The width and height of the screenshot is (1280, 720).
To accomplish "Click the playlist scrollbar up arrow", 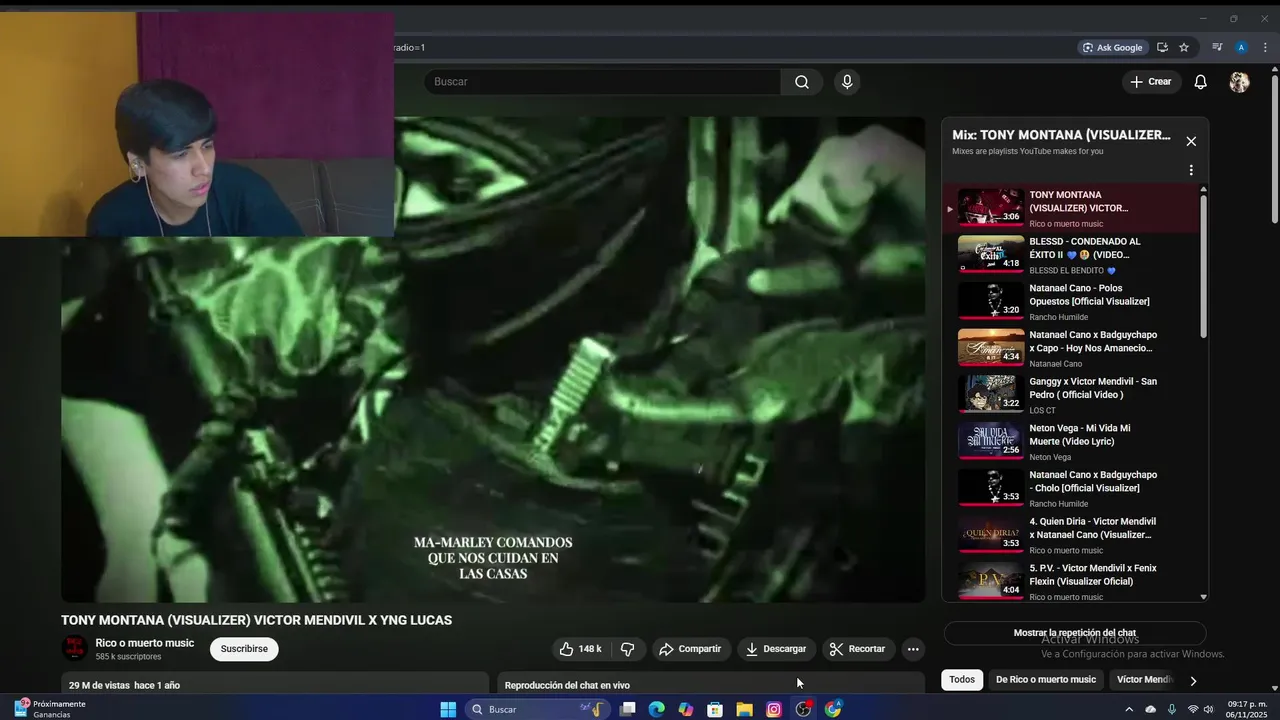I will click(1203, 189).
